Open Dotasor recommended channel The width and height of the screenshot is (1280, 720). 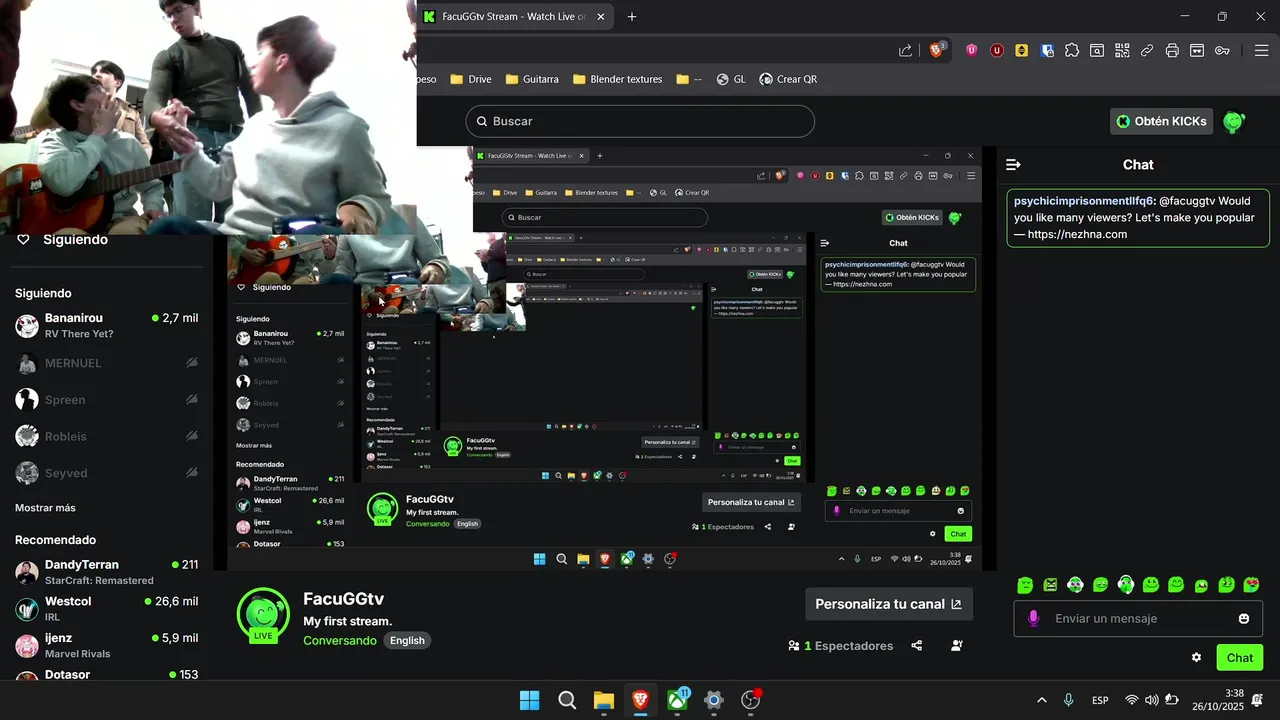tap(106, 674)
